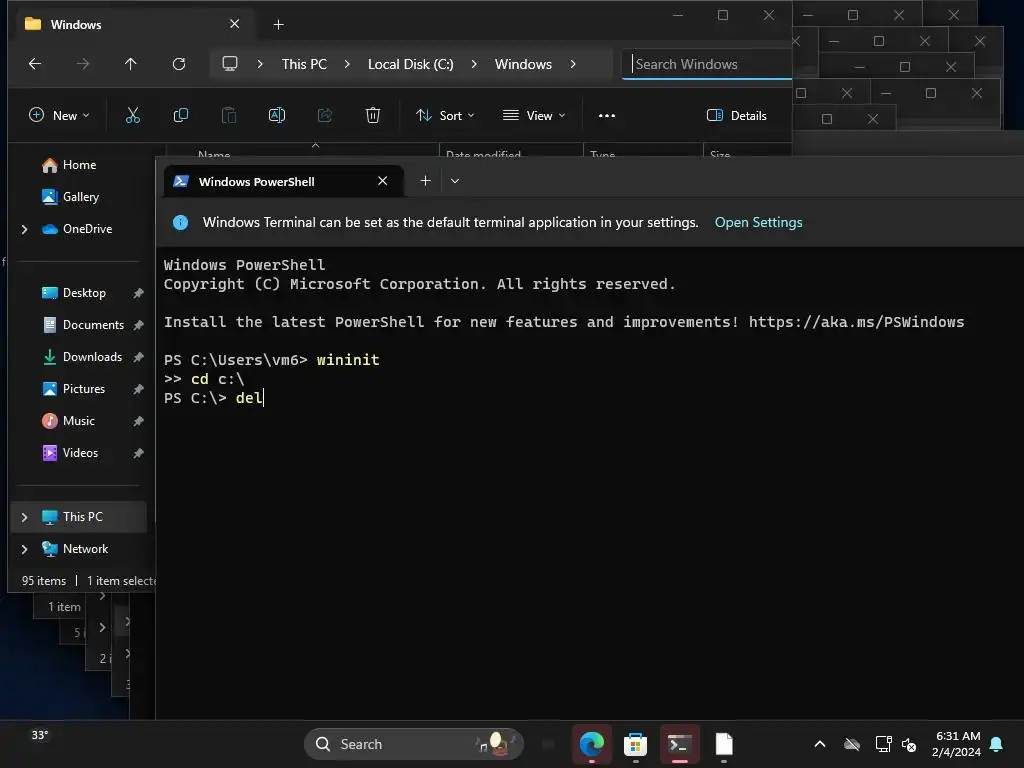The image size is (1024, 768).
Task: Click the Share icon in File Explorer toolbar
Action: pyautogui.click(x=325, y=116)
